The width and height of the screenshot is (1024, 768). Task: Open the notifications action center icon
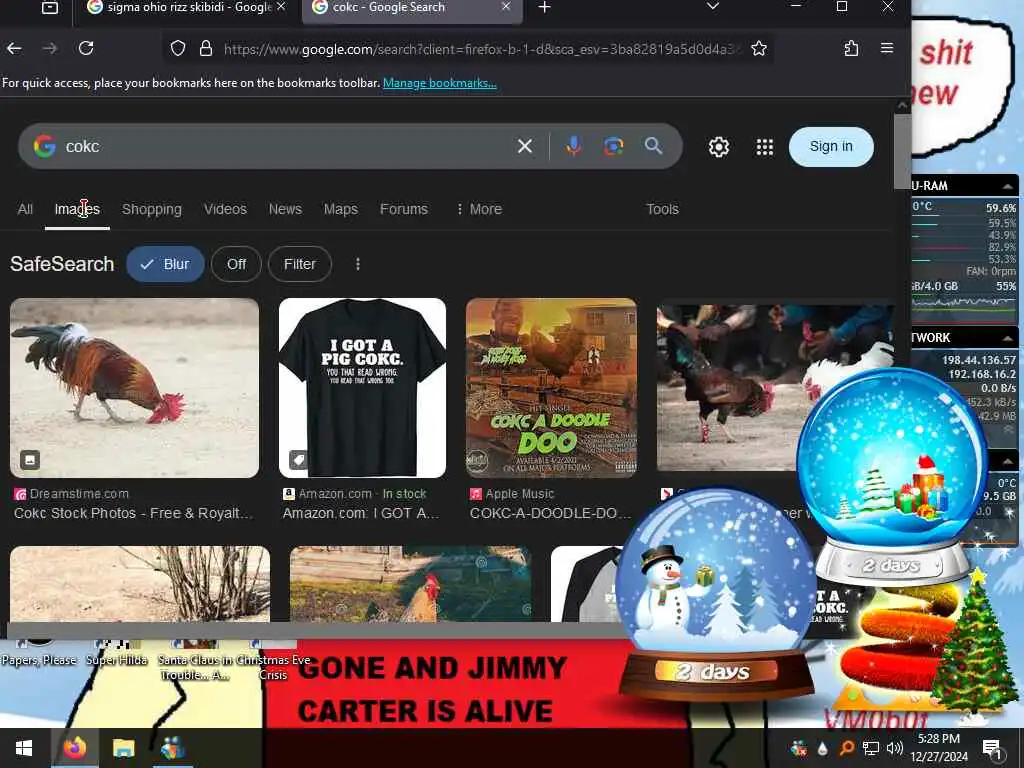tap(992, 750)
